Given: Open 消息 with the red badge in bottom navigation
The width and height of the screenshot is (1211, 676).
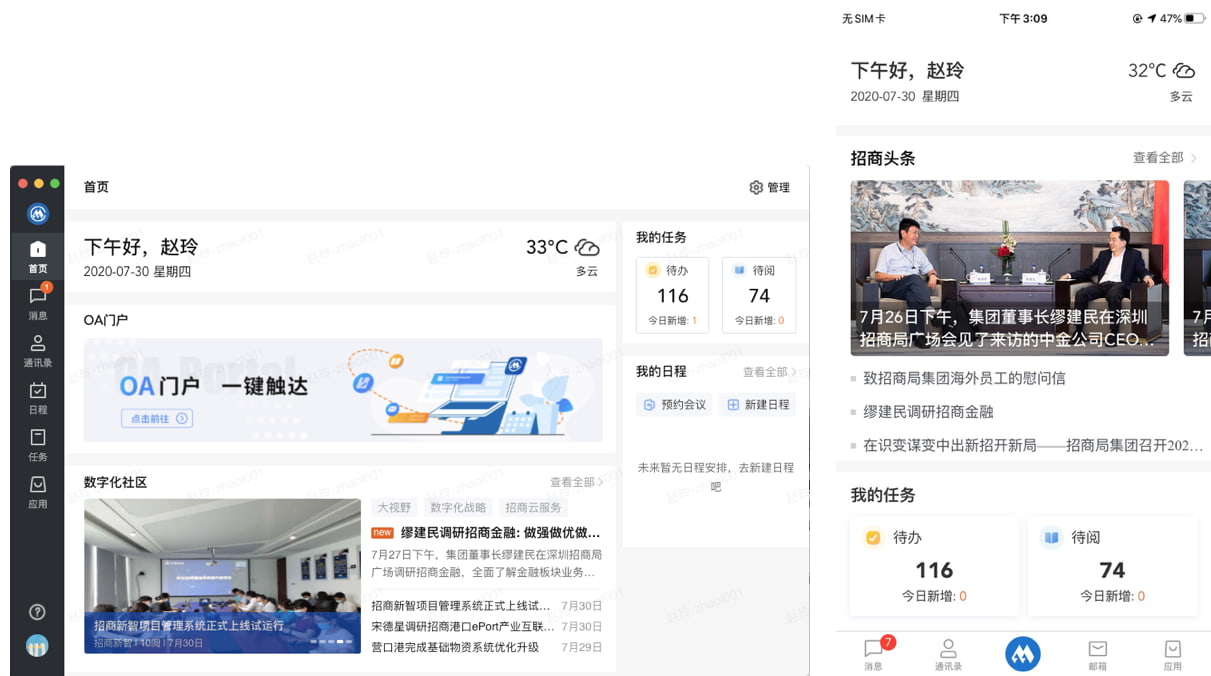Looking at the screenshot, I should [874, 655].
